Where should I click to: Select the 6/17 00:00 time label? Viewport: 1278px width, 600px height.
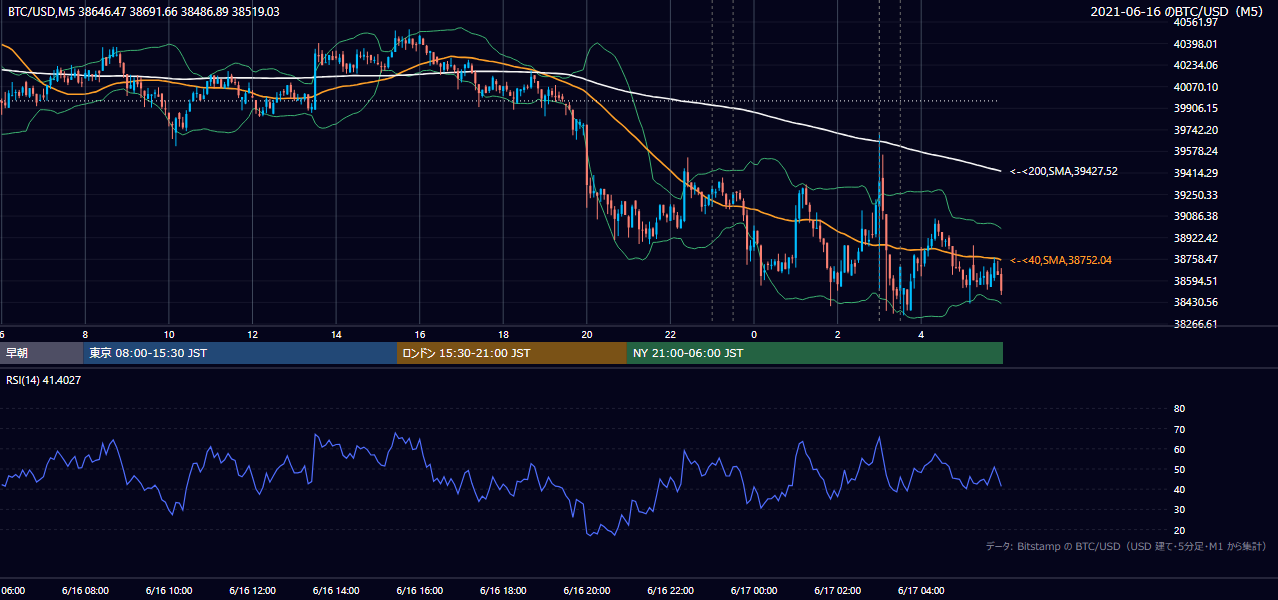point(754,590)
